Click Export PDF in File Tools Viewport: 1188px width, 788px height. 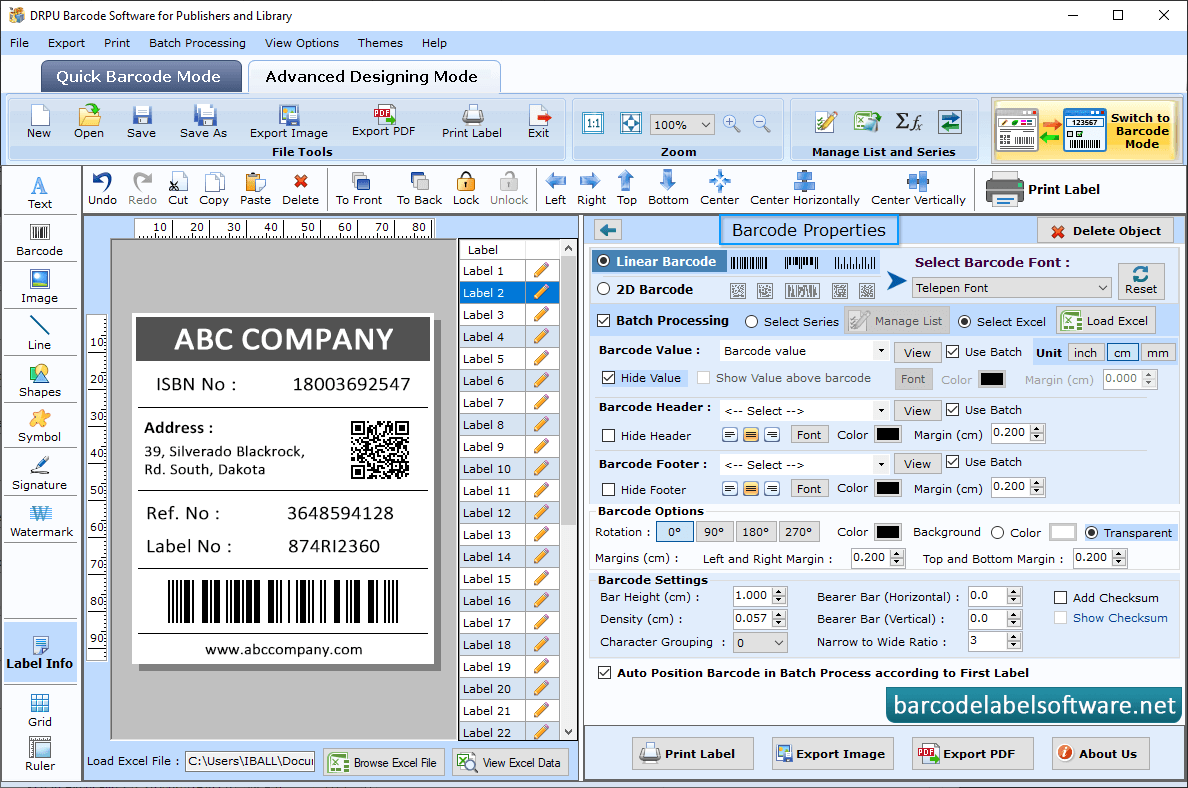click(383, 121)
